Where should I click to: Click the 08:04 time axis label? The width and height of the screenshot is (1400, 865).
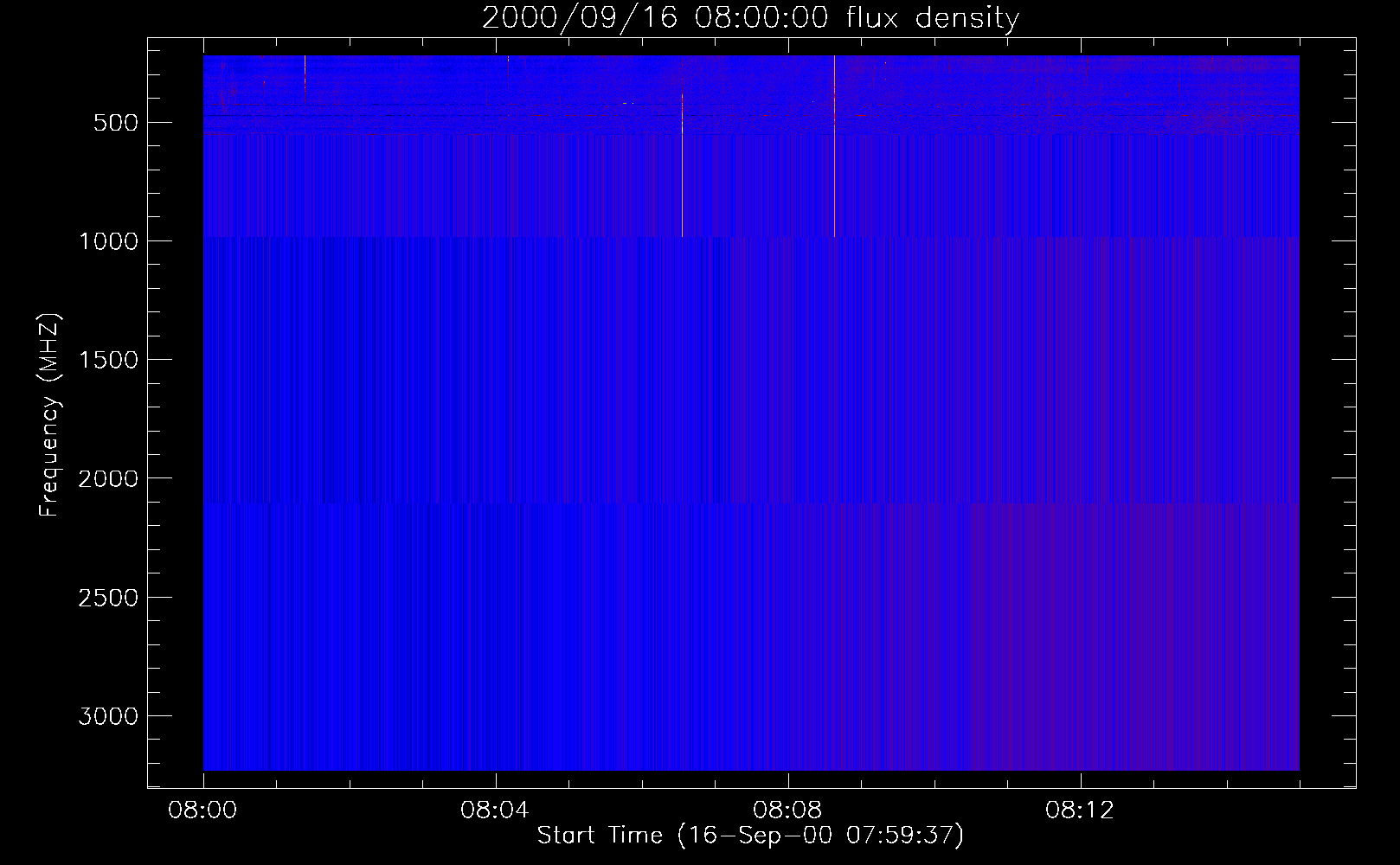point(495,811)
